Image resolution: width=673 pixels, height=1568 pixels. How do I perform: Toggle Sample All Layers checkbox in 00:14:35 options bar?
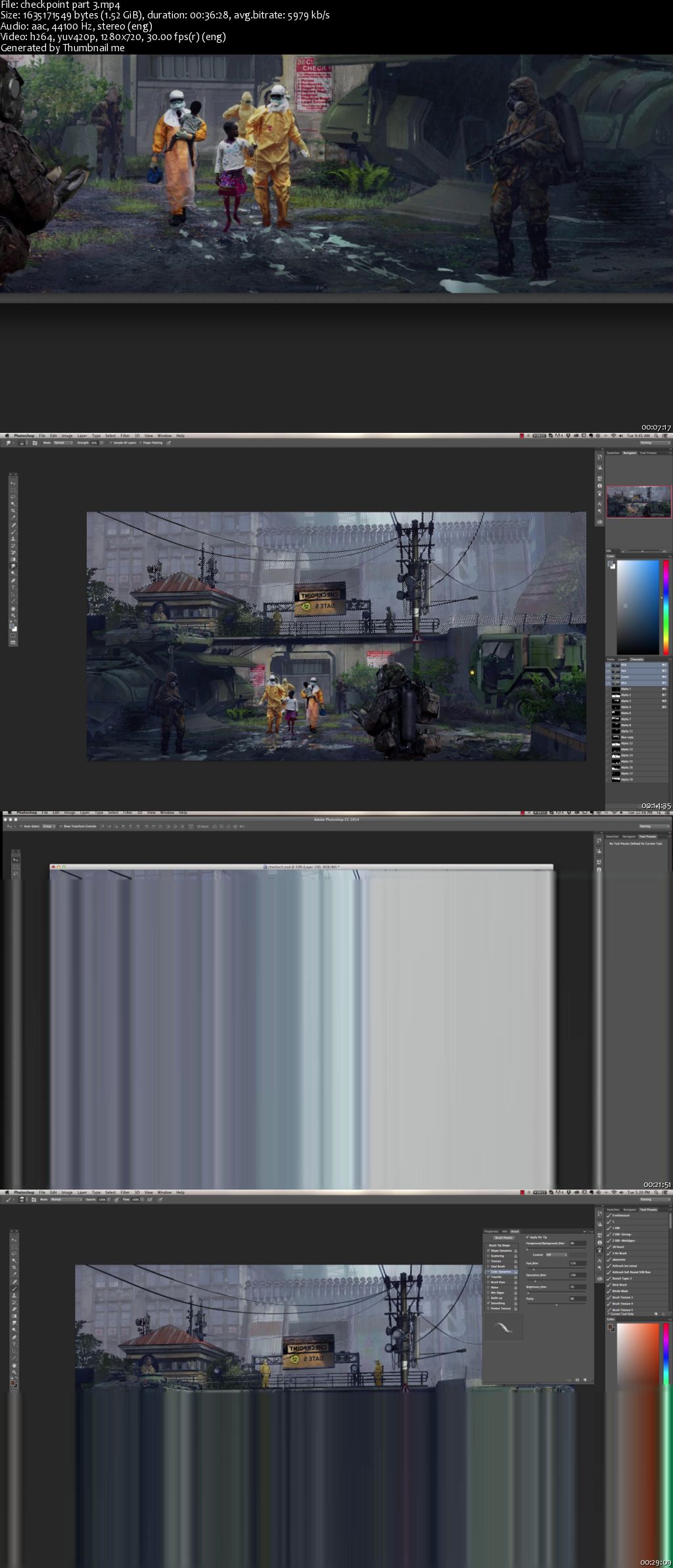click(x=111, y=443)
